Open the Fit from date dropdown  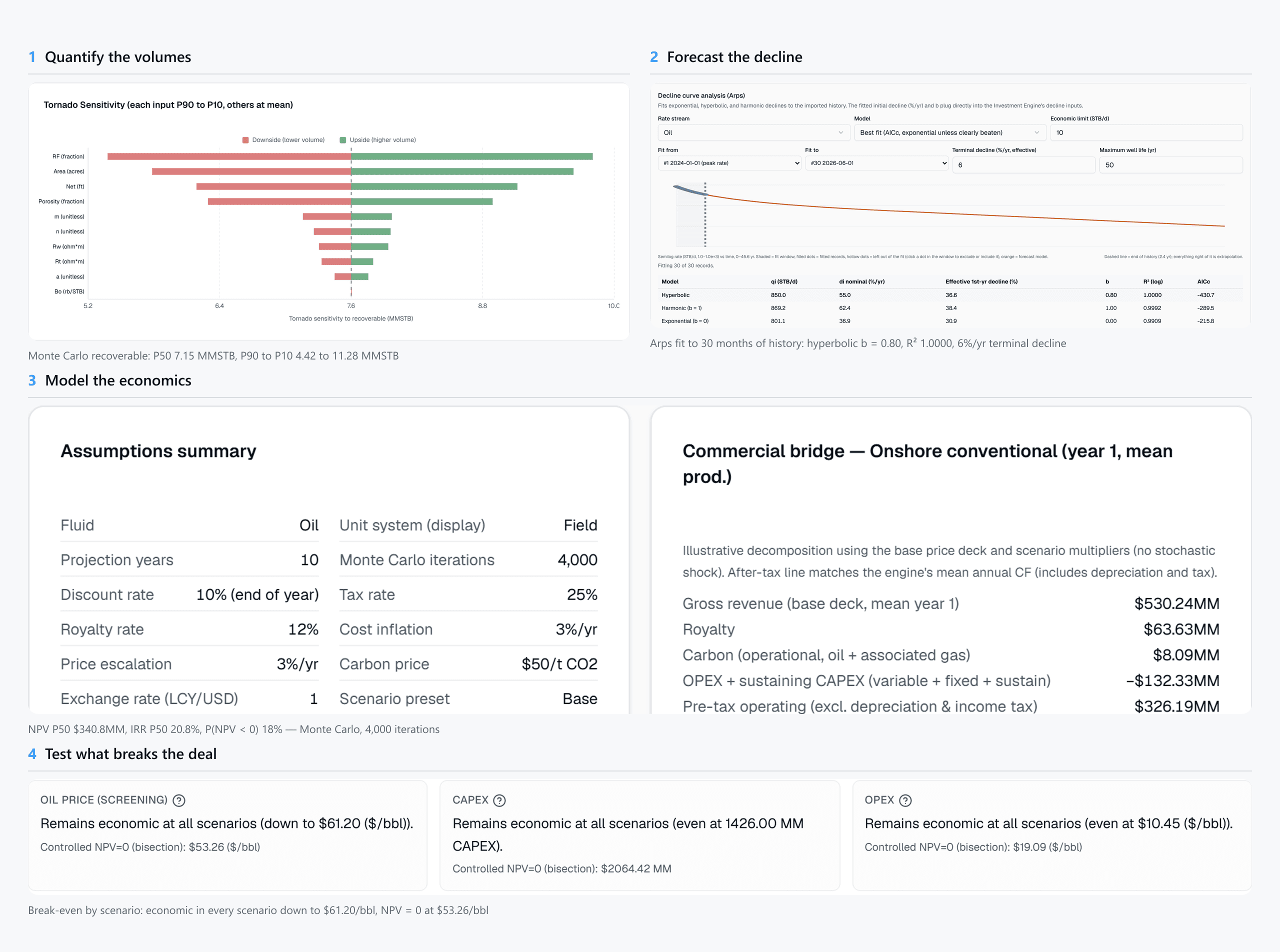[x=729, y=163]
